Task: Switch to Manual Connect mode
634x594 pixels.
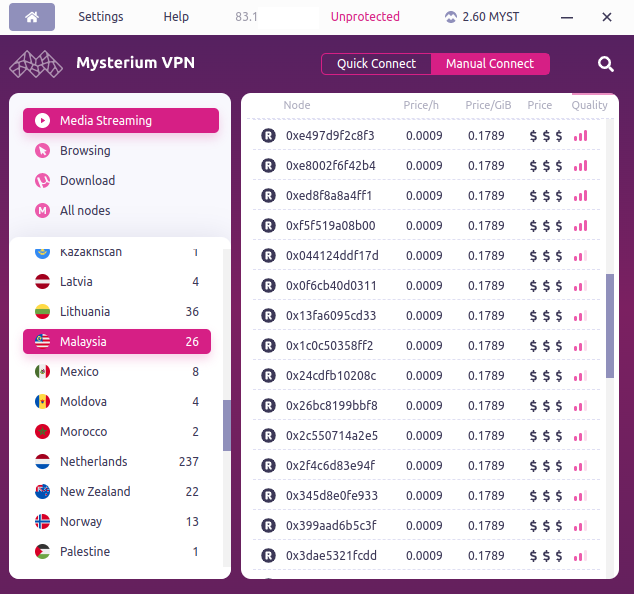Action: tap(490, 64)
